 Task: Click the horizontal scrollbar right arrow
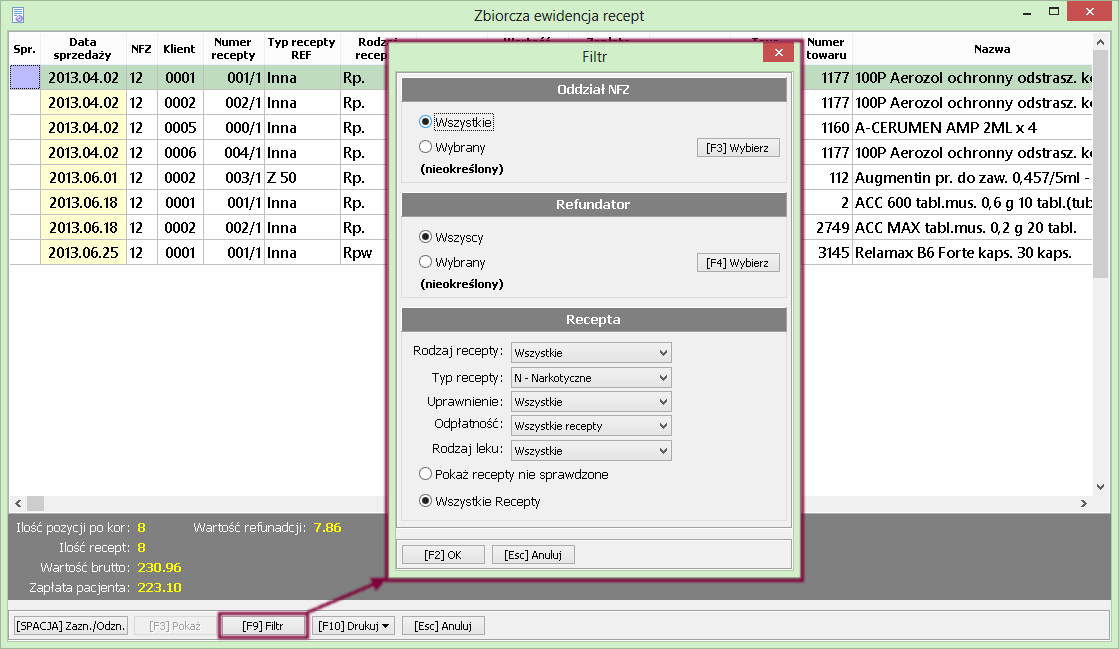(x=1084, y=503)
